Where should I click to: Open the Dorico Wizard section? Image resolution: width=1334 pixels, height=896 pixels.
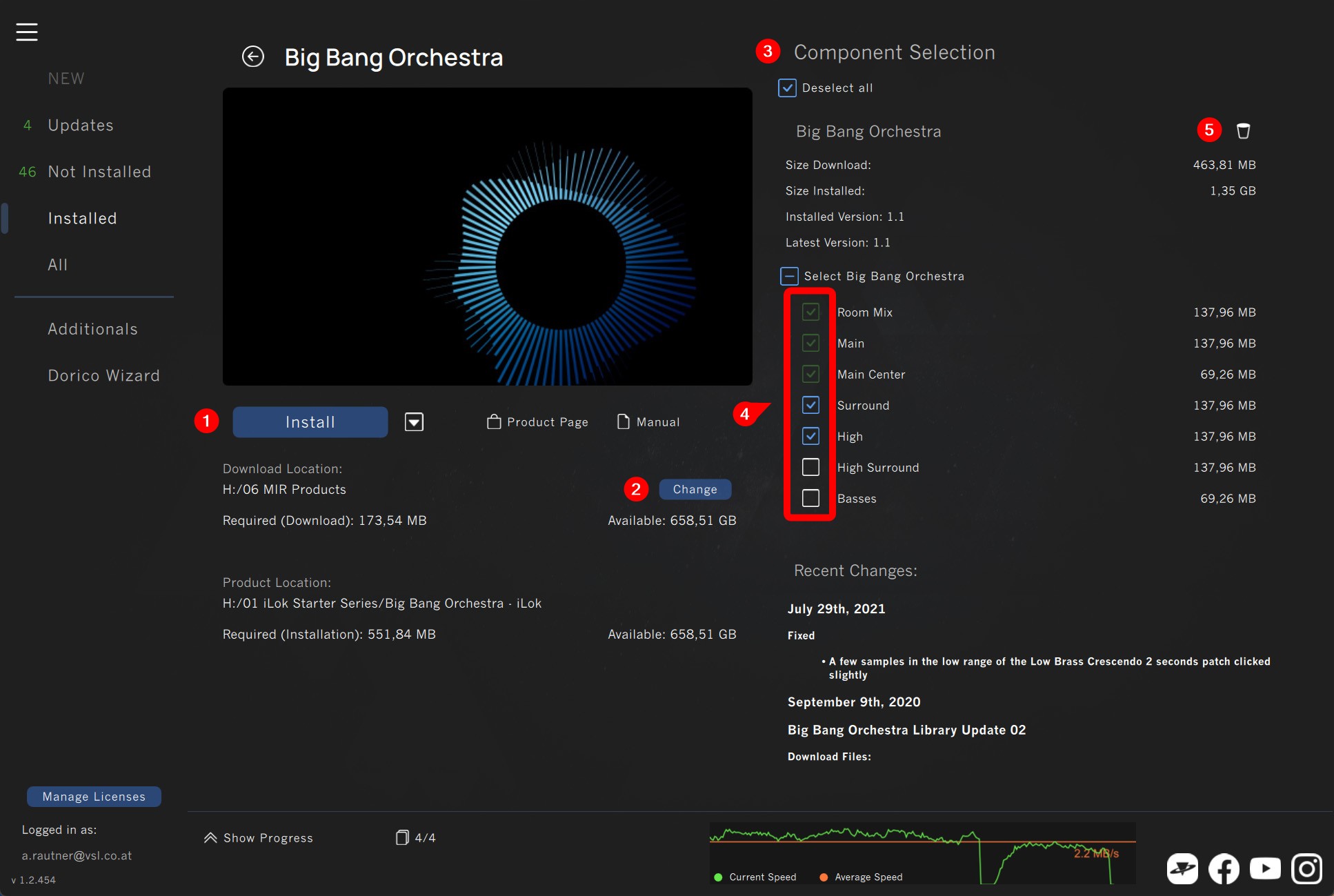click(x=103, y=375)
